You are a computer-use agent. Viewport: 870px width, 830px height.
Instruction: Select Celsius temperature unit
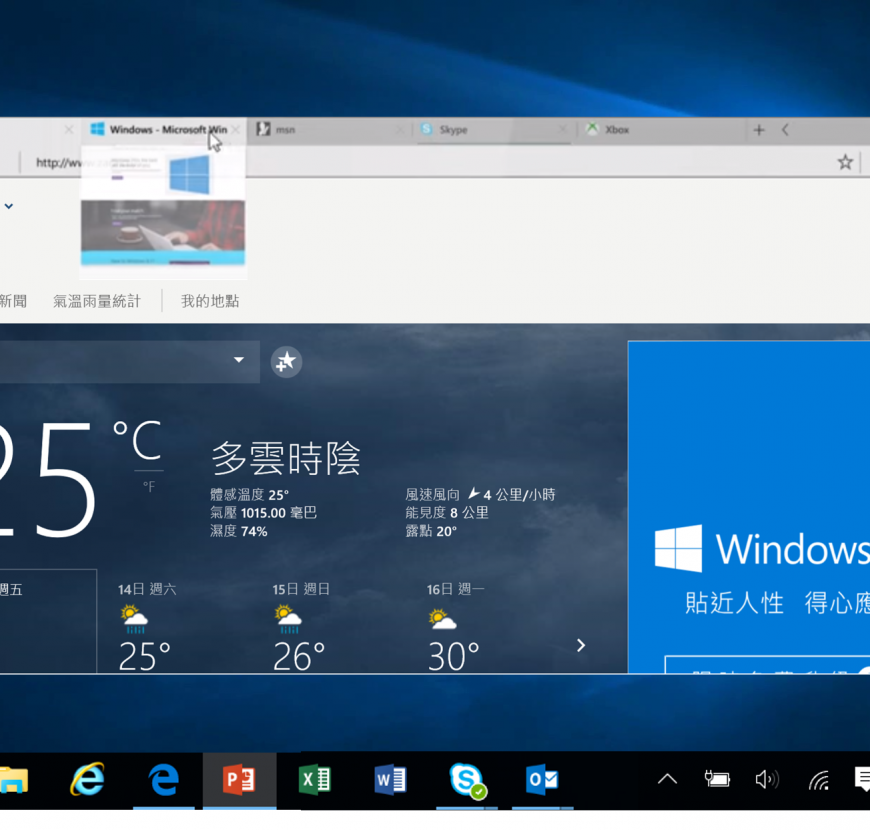coord(138,441)
